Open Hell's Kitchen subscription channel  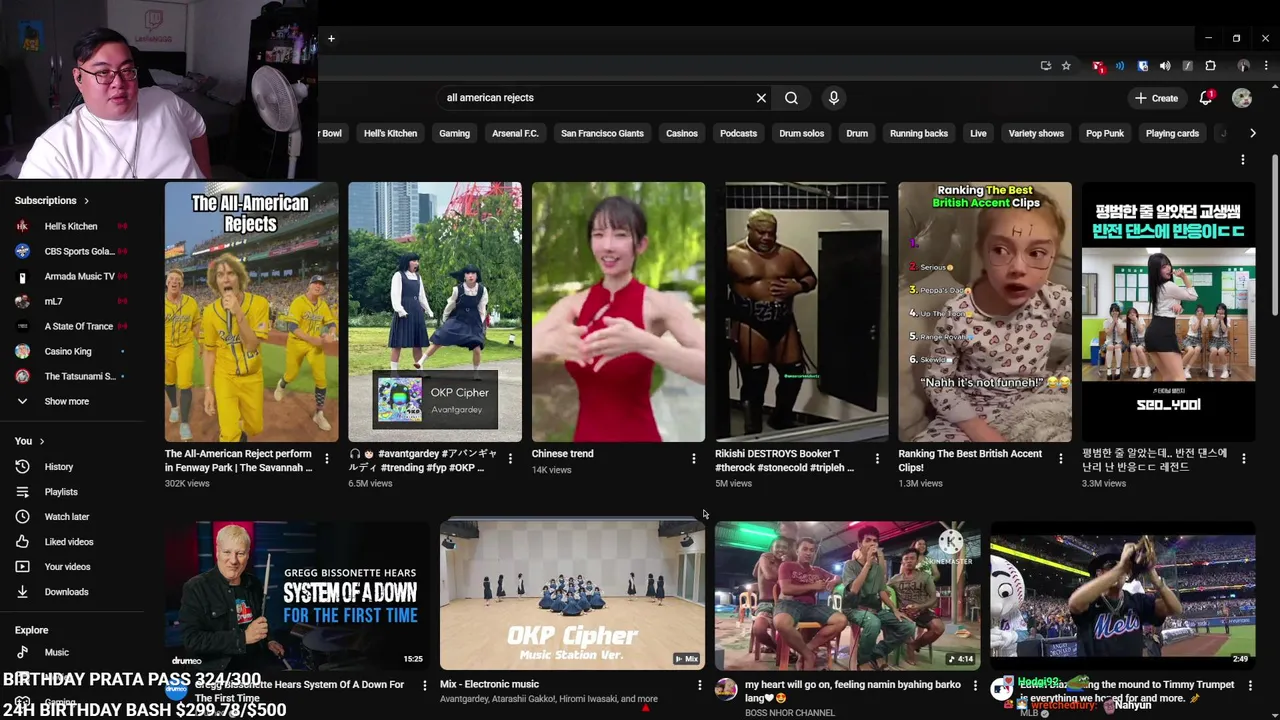pos(71,226)
